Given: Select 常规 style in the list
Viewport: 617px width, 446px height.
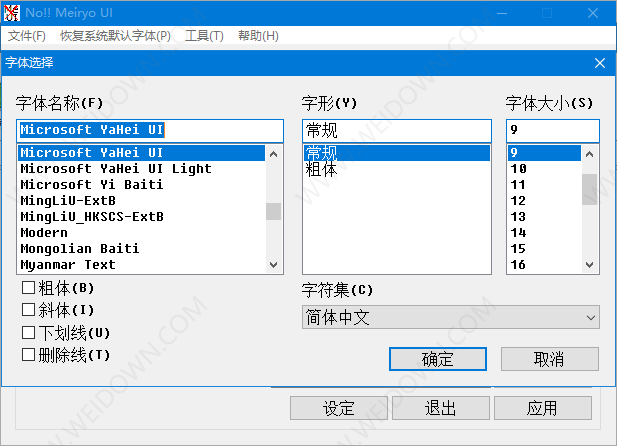Looking at the screenshot, I should (397, 153).
